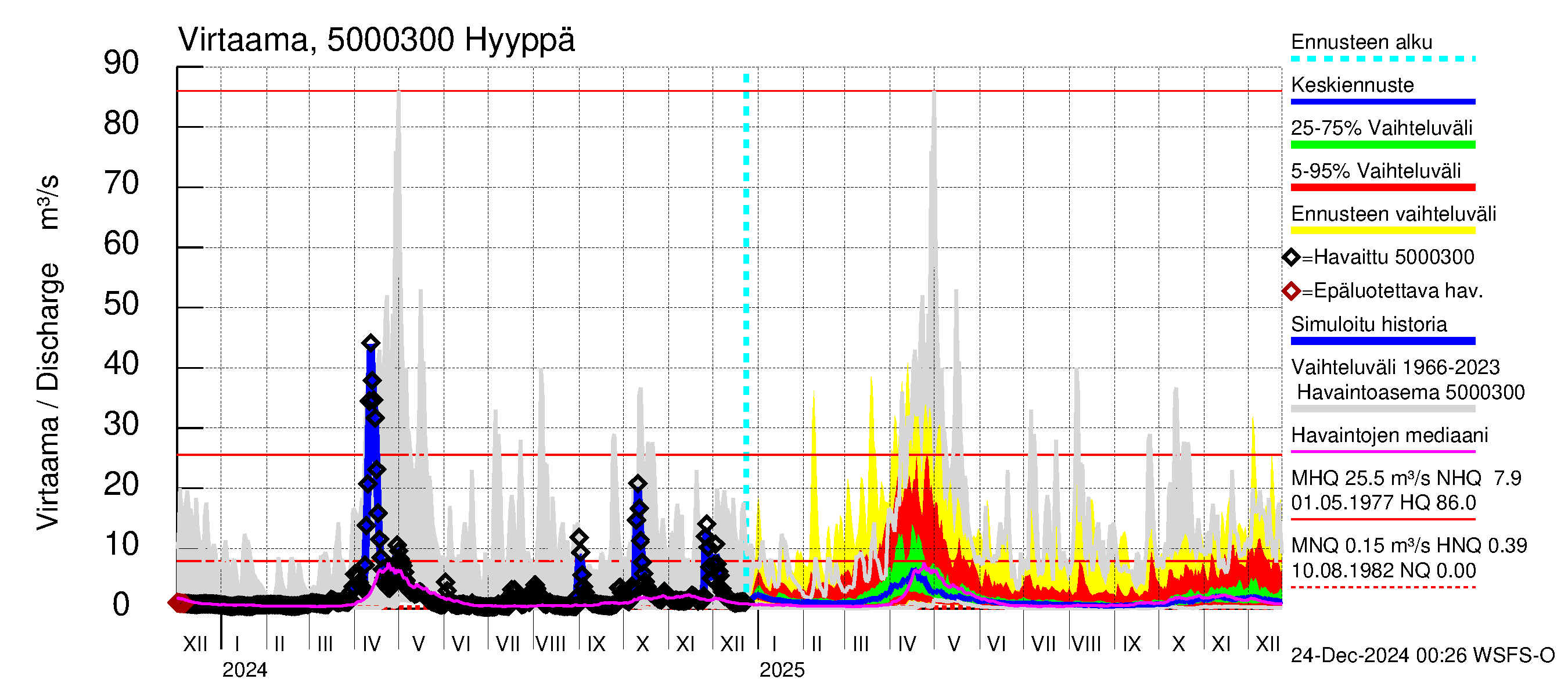Click the month label 'VIII' under 2025
This screenshot has height=697, width=1568.
[x=1087, y=644]
